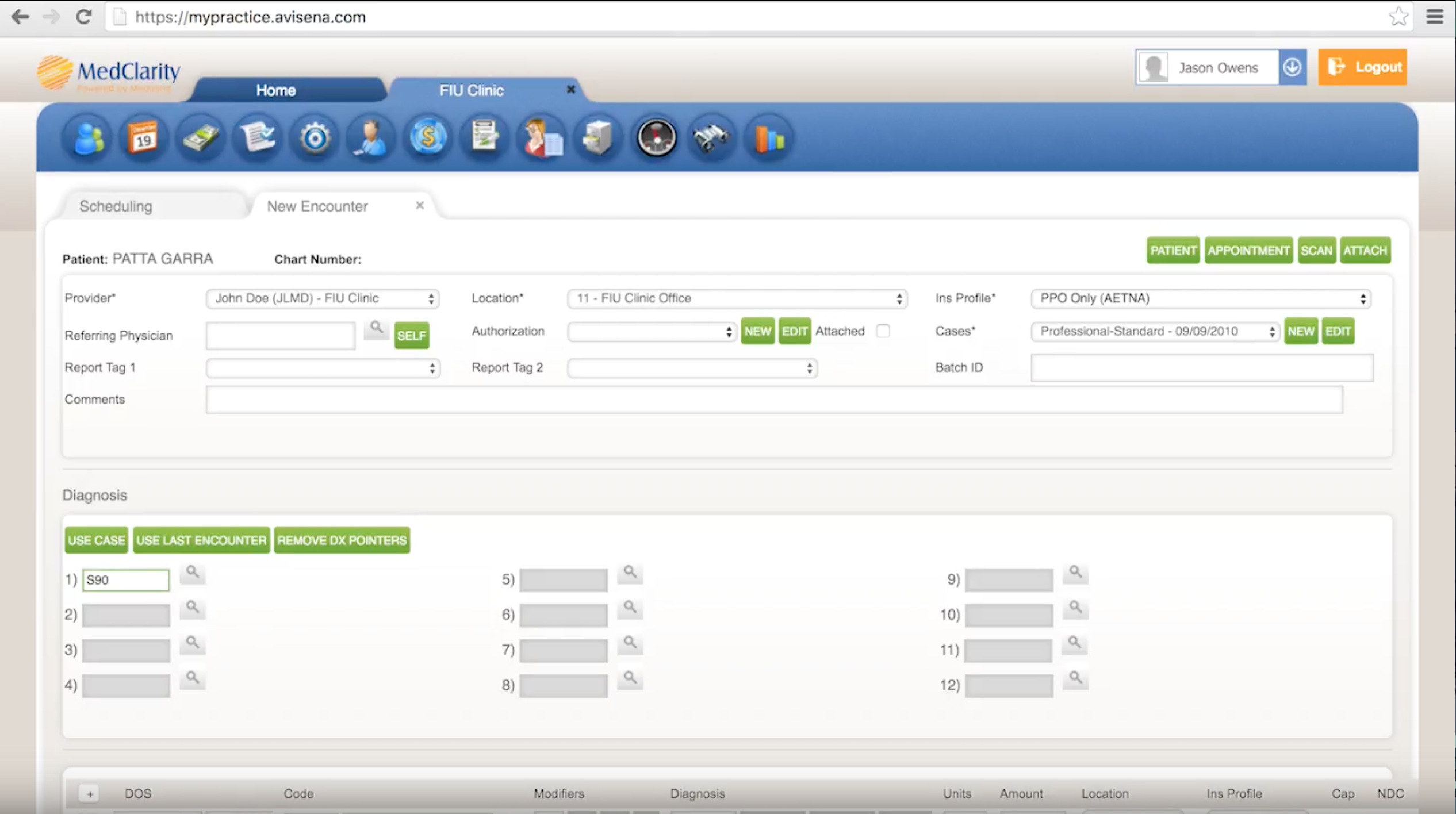
Task: Open the file cabinet icon
Action: coord(597,138)
